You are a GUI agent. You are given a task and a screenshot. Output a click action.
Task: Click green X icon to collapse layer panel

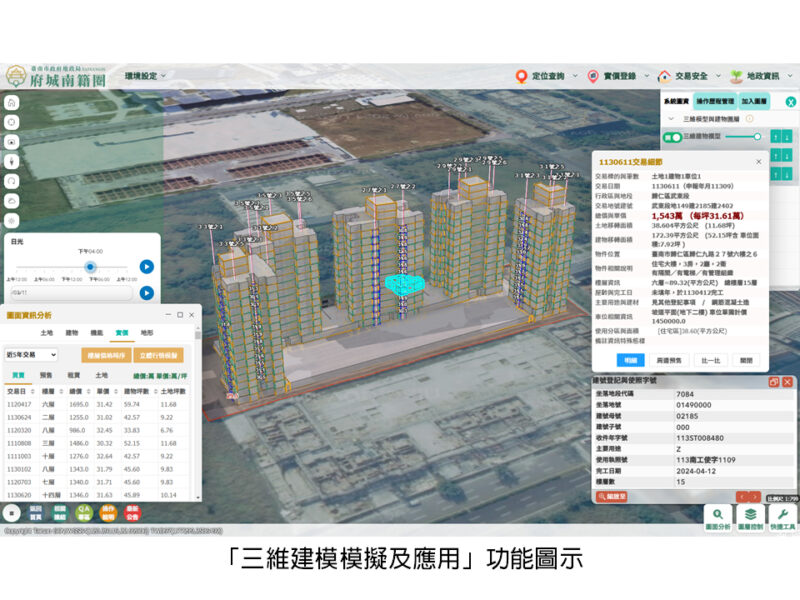789,102
